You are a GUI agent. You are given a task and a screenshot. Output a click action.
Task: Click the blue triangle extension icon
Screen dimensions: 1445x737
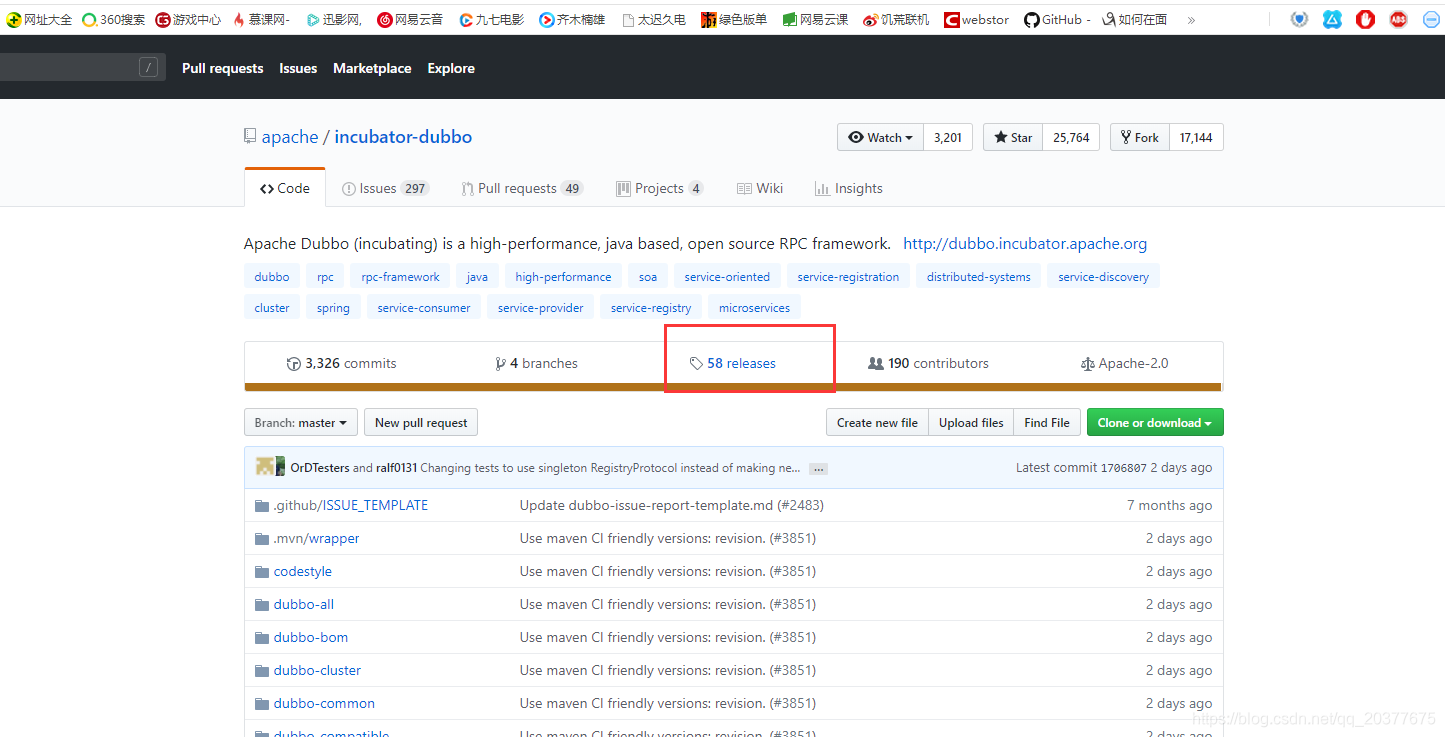1332,19
